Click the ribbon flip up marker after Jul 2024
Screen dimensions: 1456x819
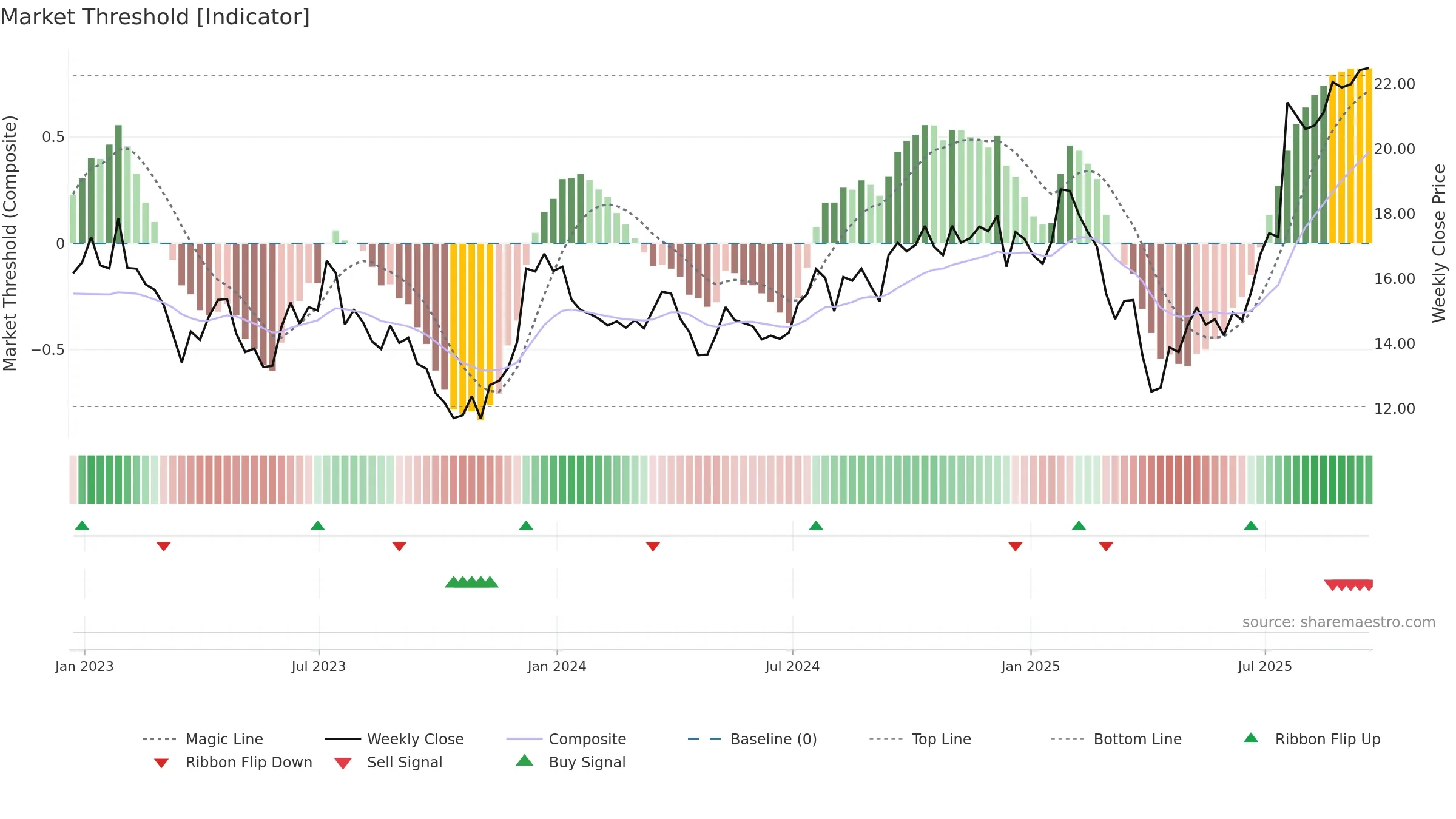(816, 525)
